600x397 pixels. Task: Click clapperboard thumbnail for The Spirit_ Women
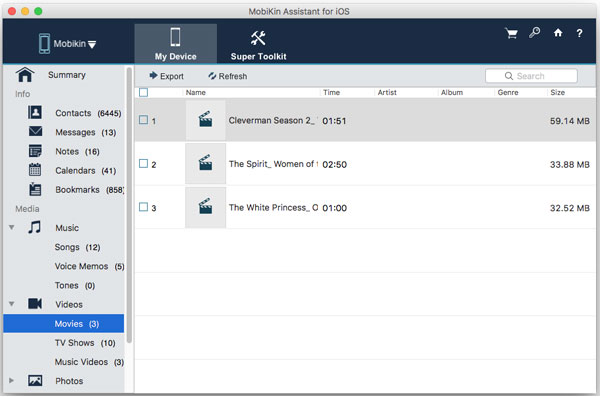[205, 164]
